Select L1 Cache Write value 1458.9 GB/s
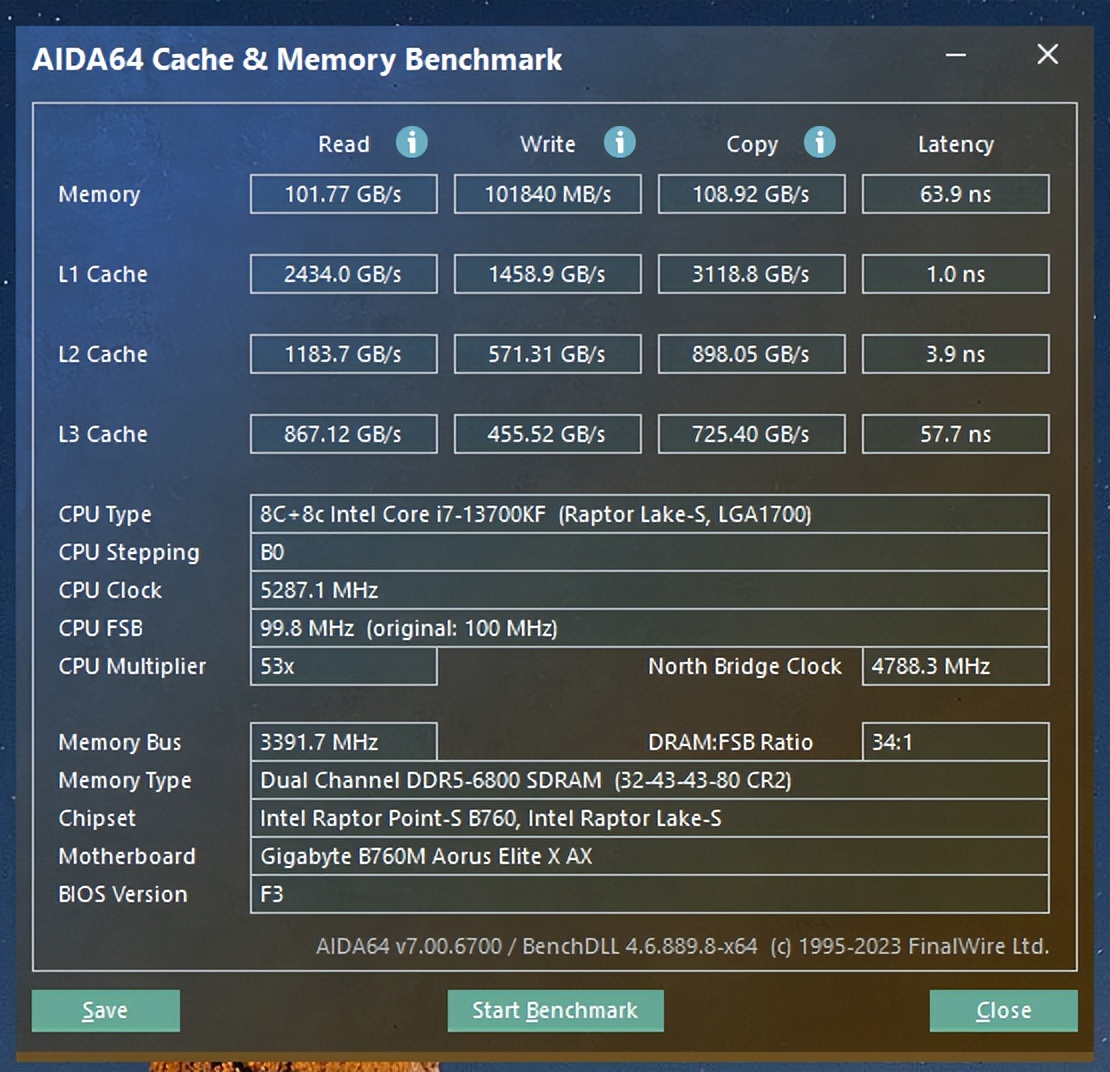The height and width of the screenshot is (1072, 1110). (x=548, y=274)
